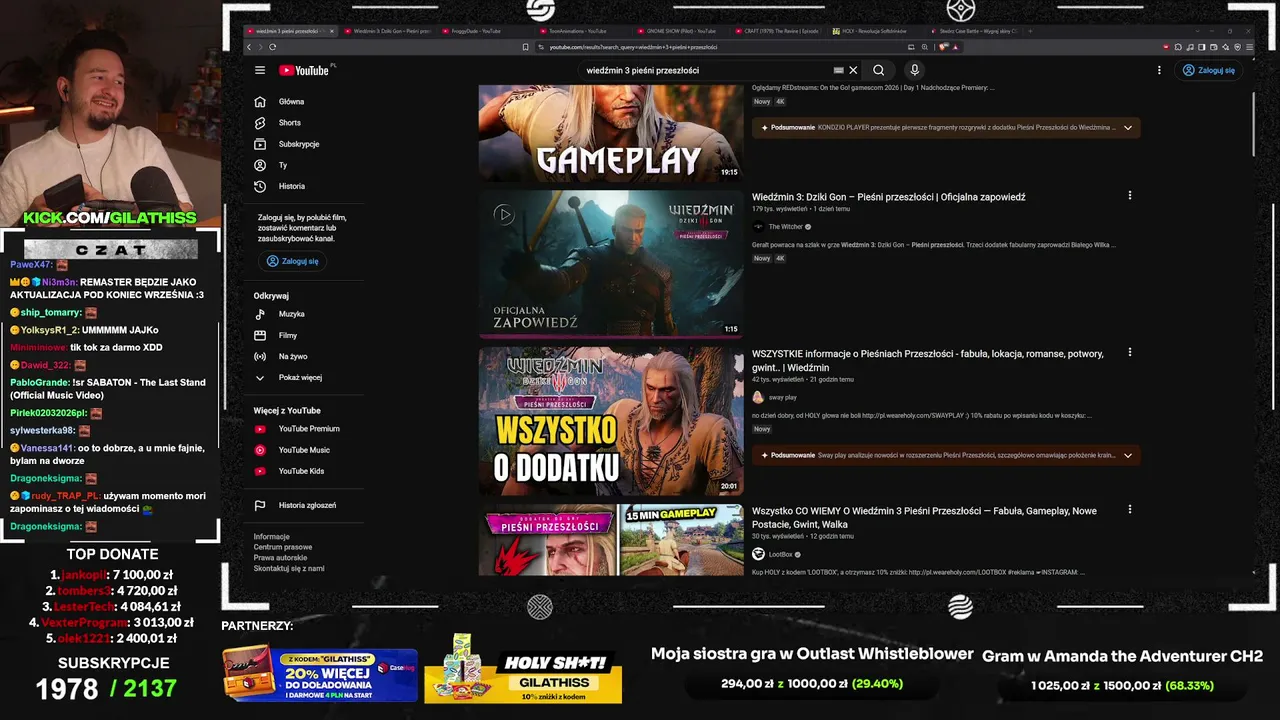Play the WSZYSTKO O DODATKU video thumbnail
The height and width of the screenshot is (720, 1280).
(611, 421)
